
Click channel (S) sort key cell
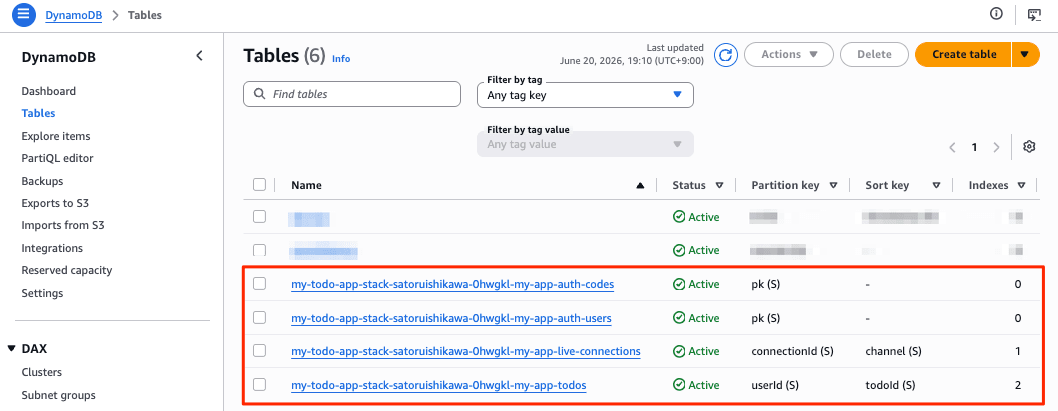(893, 352)
